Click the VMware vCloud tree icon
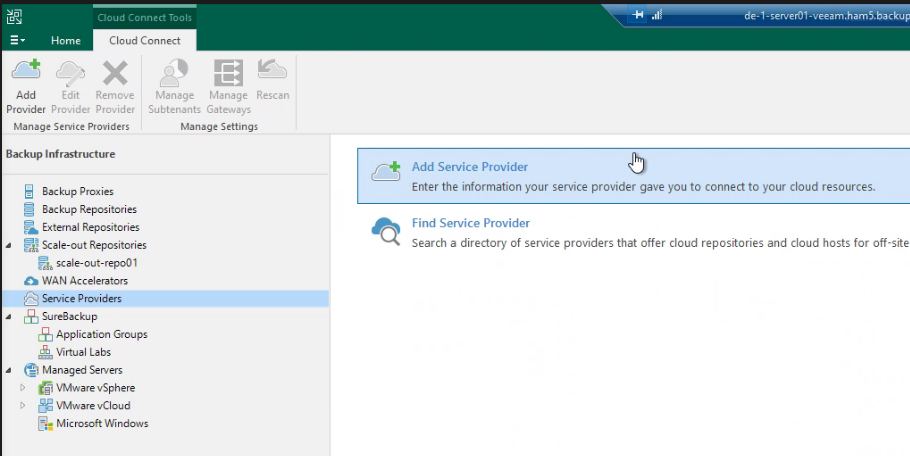This screenshot has height=456, width=910. point(45,406)
